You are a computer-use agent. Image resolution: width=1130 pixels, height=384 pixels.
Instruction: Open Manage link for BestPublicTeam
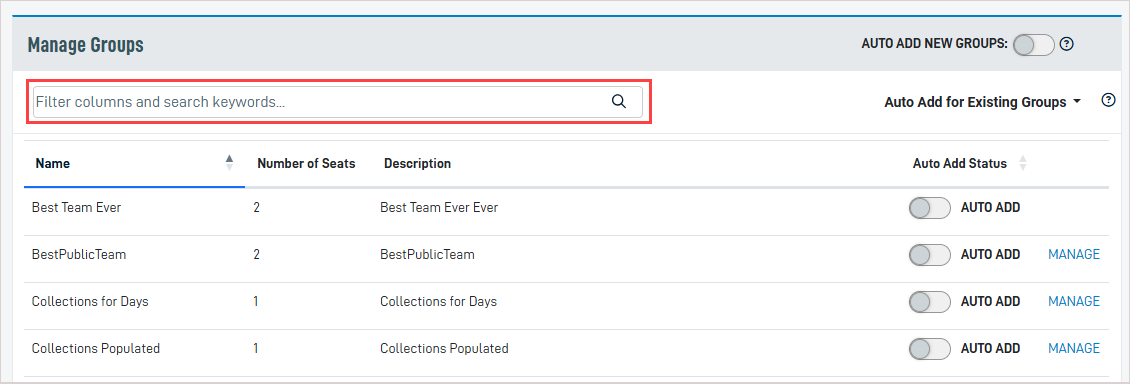tap(1074, 254)
